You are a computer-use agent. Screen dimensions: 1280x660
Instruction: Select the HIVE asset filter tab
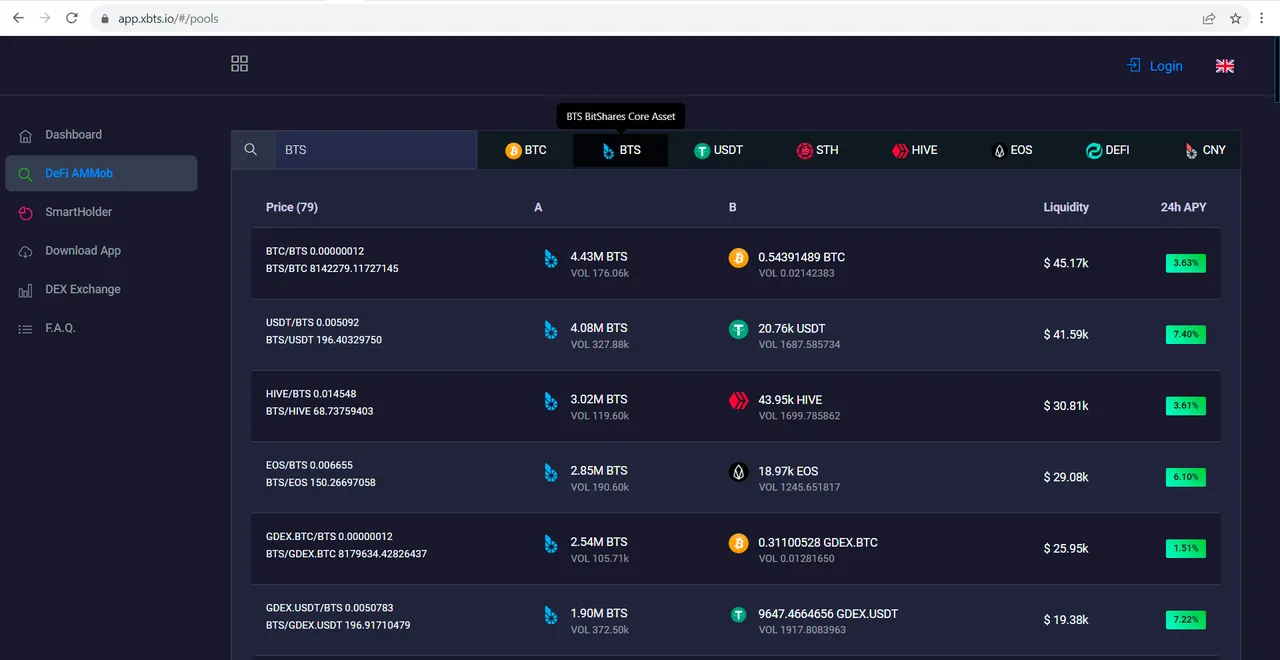click(x=914, y=151)
